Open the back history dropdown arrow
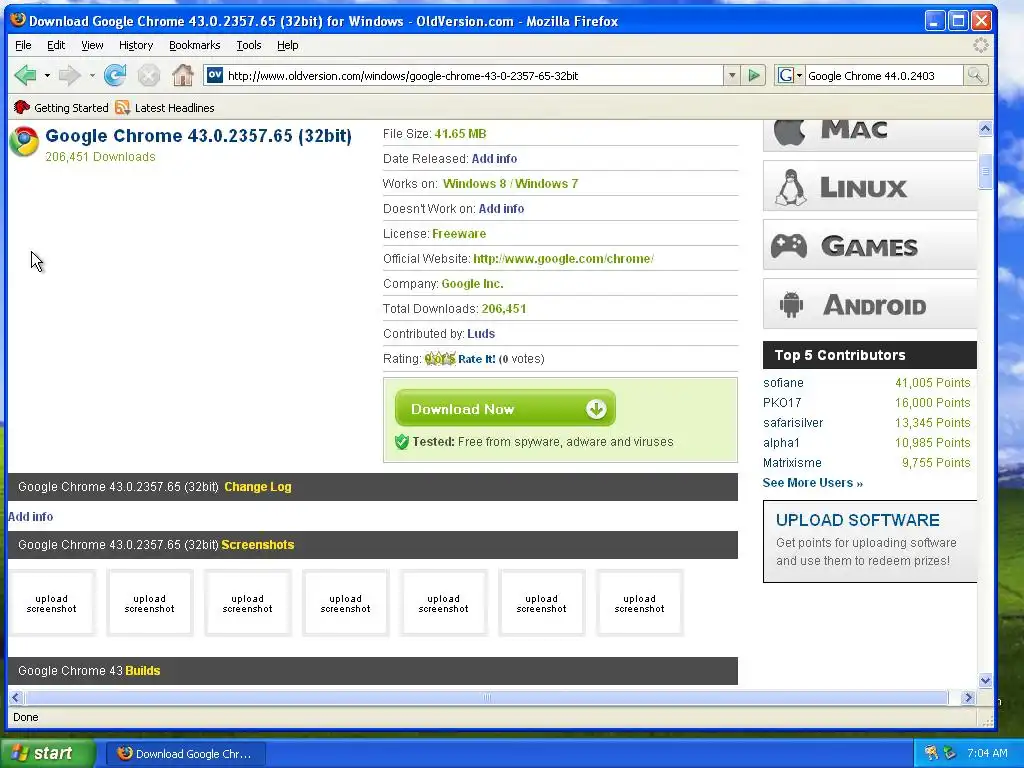 [x=47, y=76]
